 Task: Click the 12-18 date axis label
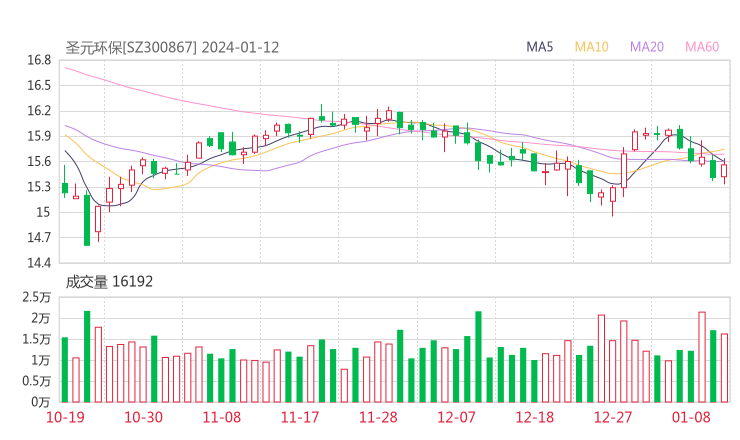tap(534, 417)
